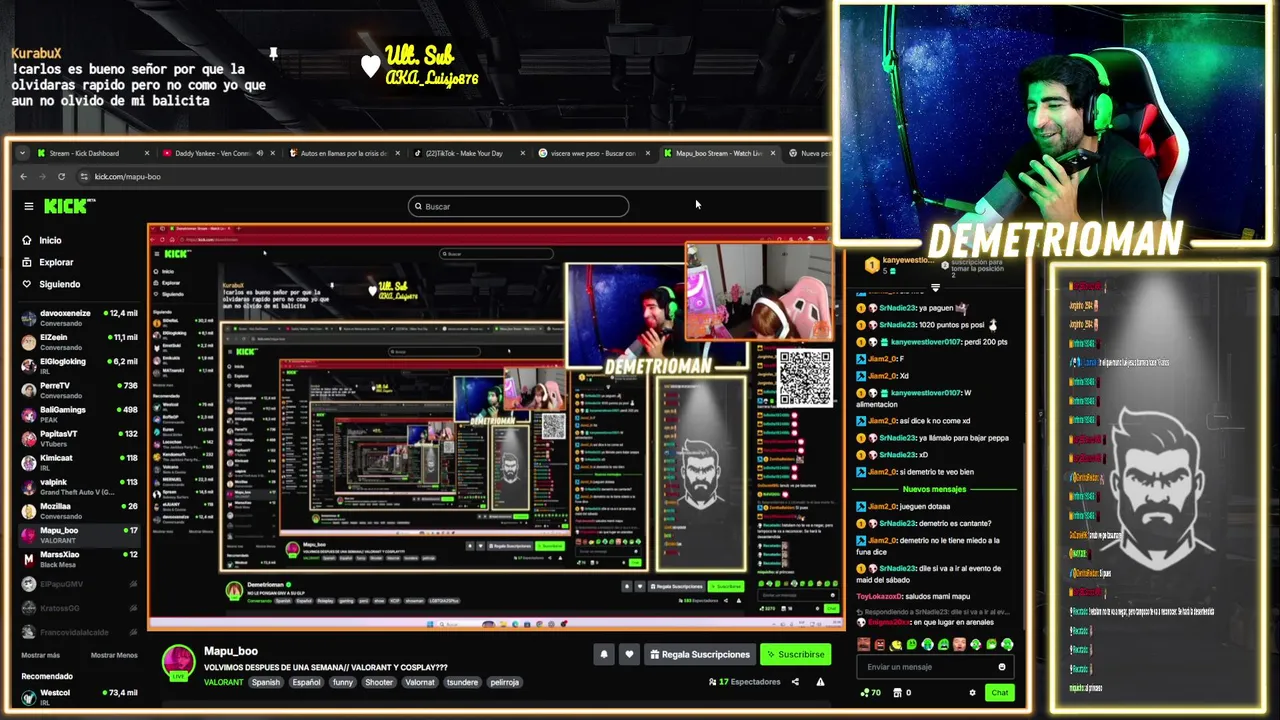Open Kimicaat channel in sidebar
Viewport: 1280px width, 720px height.
[79, 462]
